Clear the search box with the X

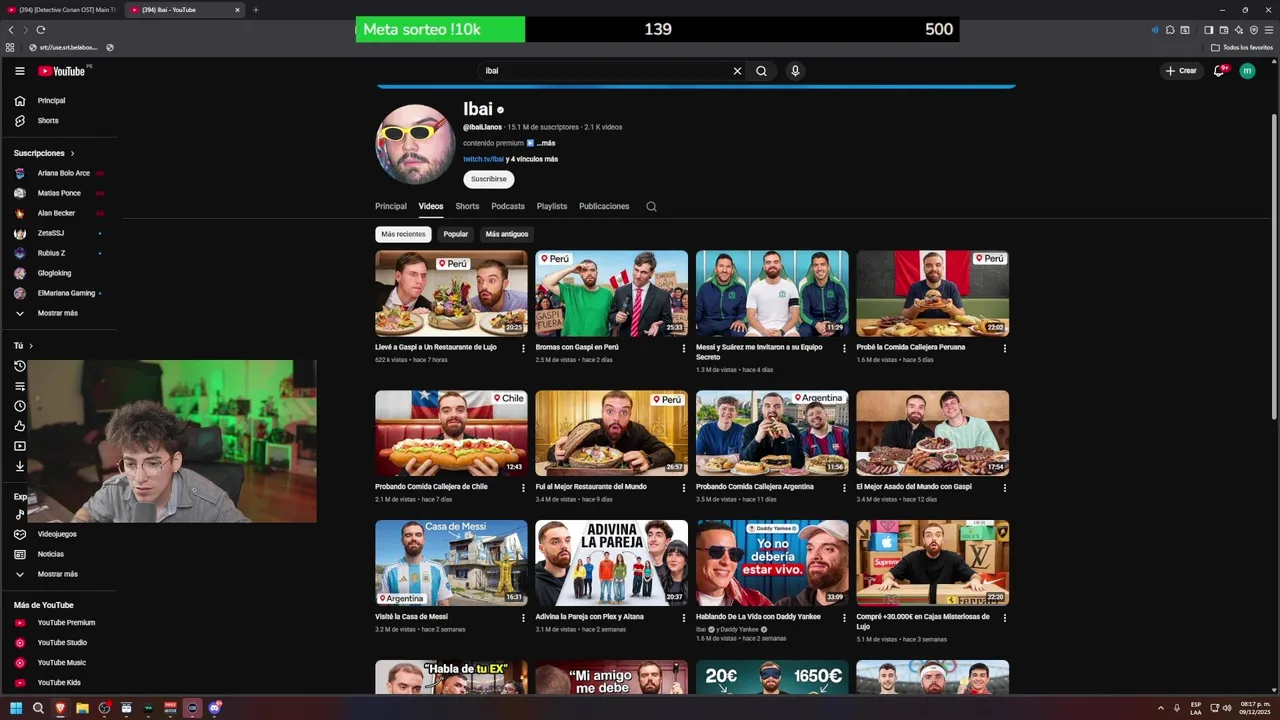(737, 71)
